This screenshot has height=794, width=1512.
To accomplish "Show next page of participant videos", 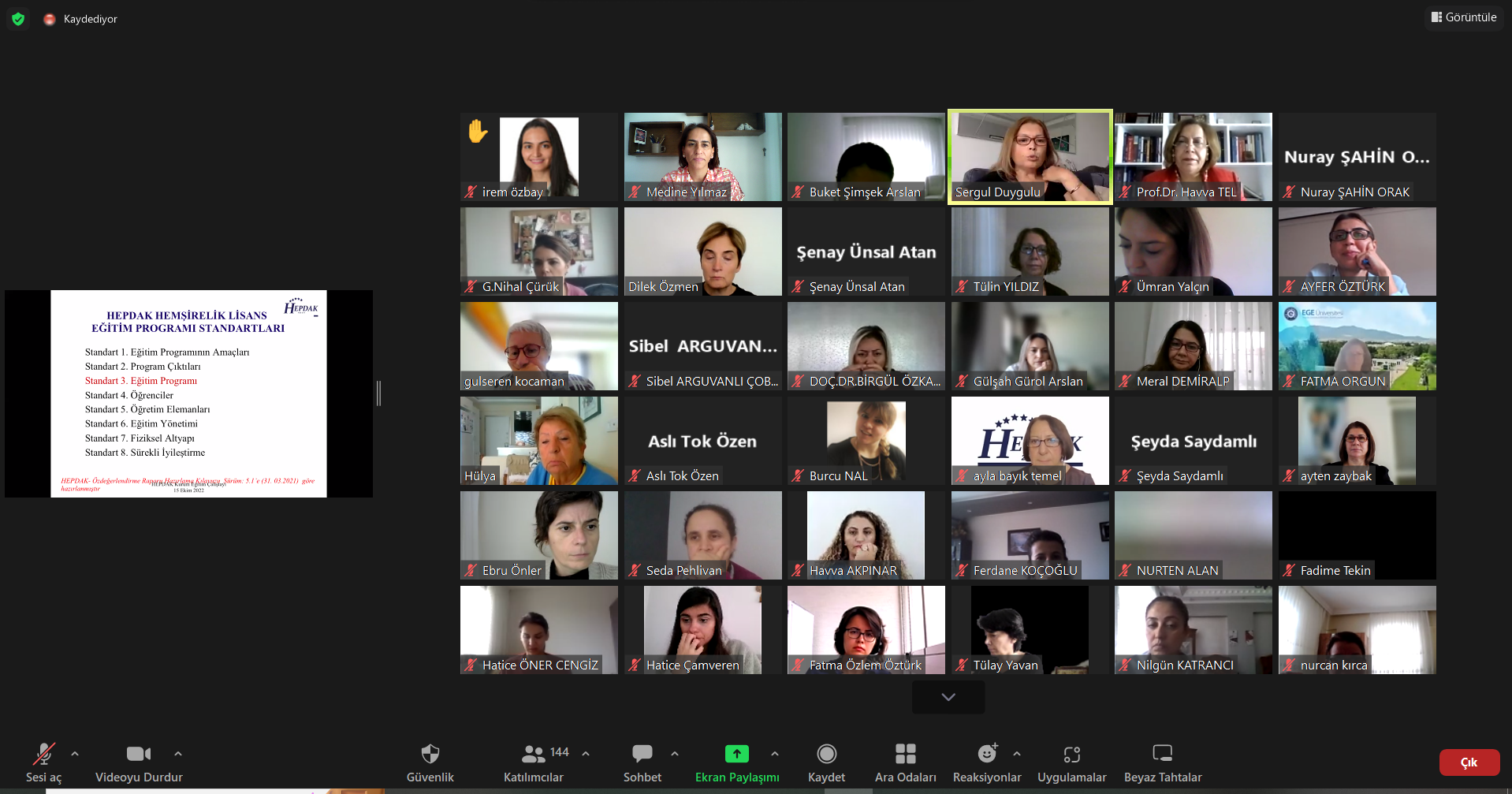I will point(948,697).
